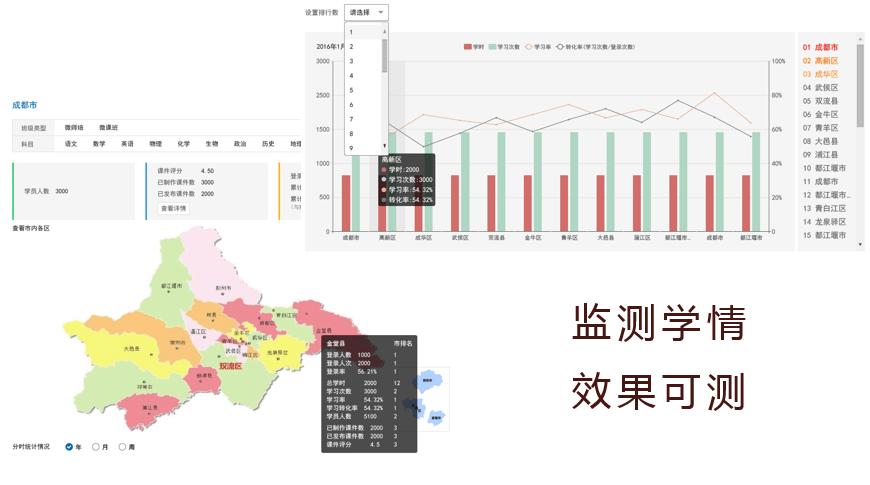Select the 历史 subject filter
The width and height of the screenshot is (870, 485).
pos(268,144)
